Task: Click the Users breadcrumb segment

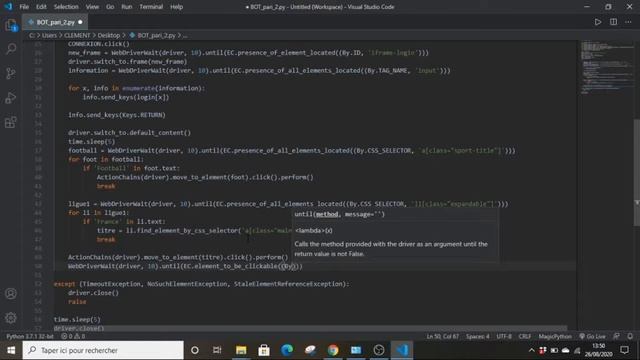Action: point(49,36)
